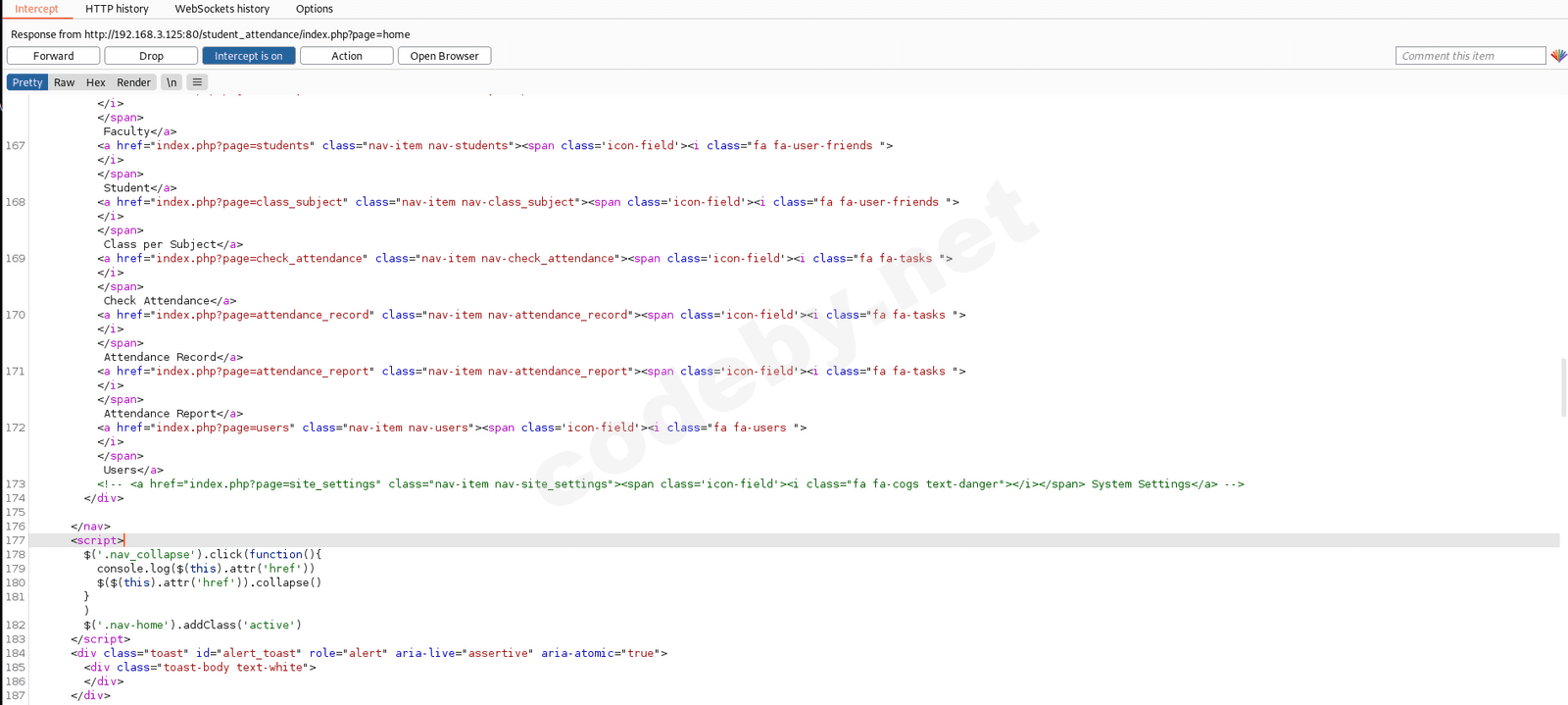The image size is (1568, 705).
Task: Click the Response from URL text
Action: coord(211,34)
